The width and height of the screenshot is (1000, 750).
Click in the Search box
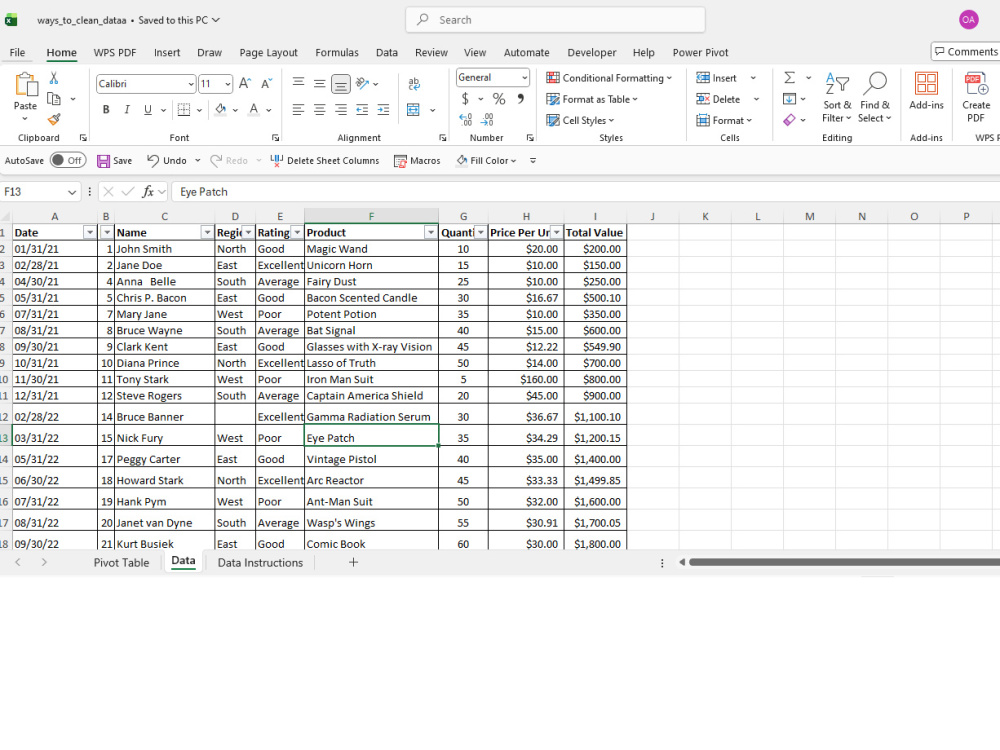coord(555,20)
